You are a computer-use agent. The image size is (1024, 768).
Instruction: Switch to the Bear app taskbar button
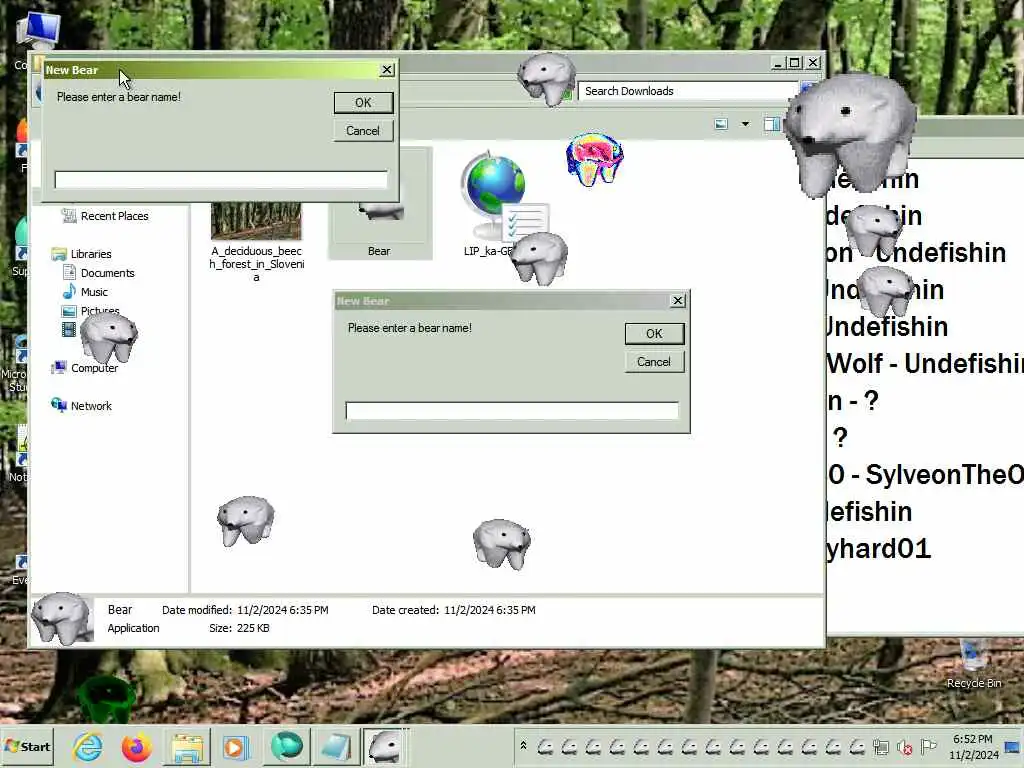click(x=385, y=746)
